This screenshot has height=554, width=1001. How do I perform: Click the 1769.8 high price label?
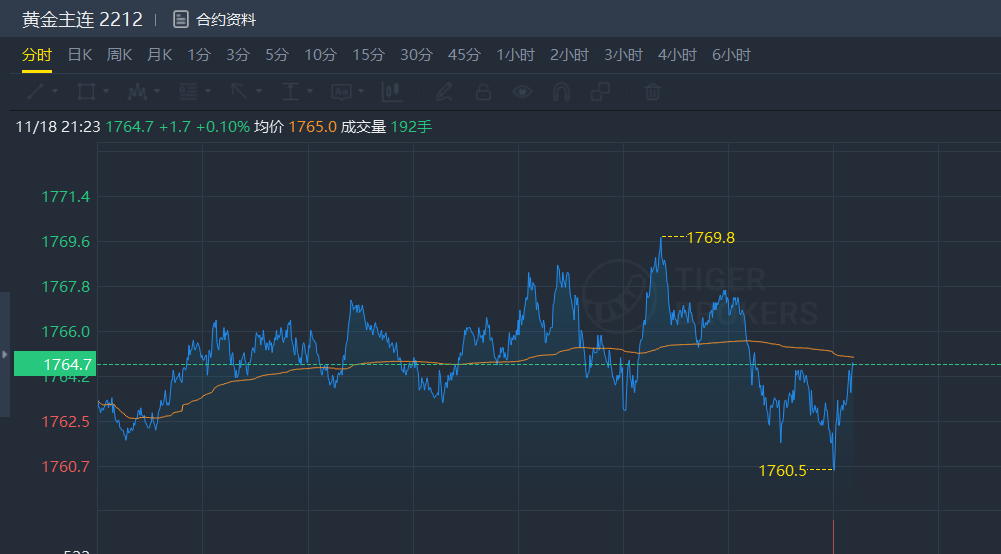pyautogui.click(x=711, y=238)
